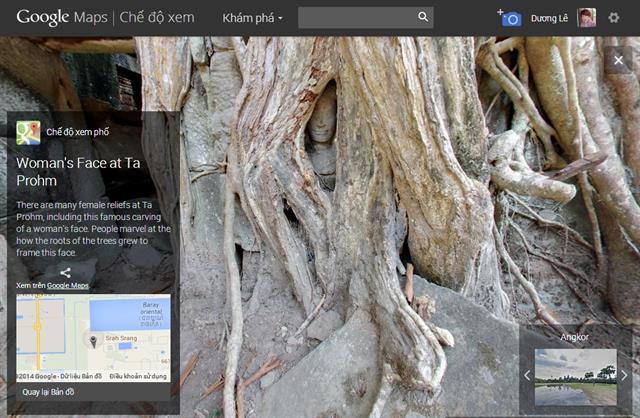Click Srah Srang label on mini map
The image size is (640, 418).
121,338
